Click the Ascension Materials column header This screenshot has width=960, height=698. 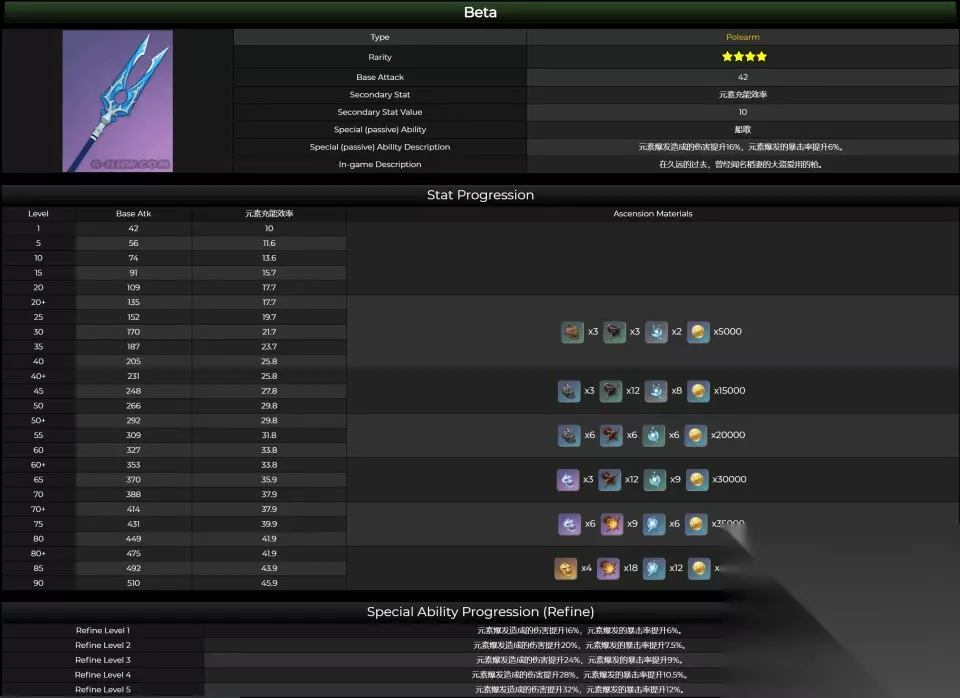click(x=653, y=214)
